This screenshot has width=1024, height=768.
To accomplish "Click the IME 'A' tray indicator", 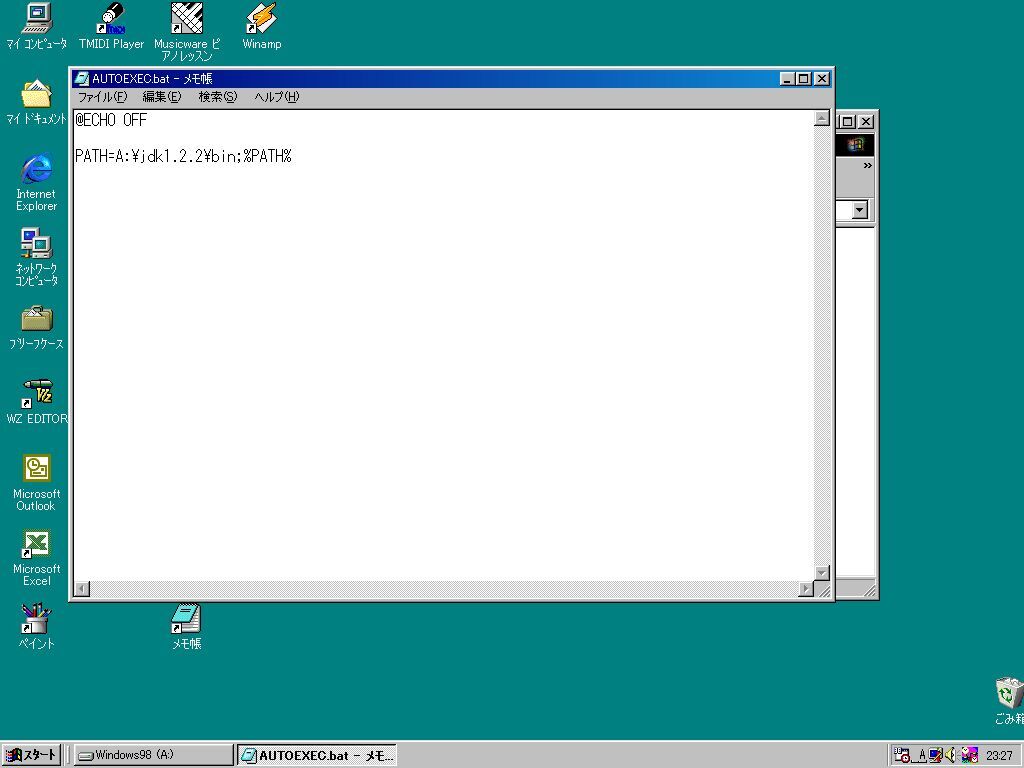I will 921,756.
